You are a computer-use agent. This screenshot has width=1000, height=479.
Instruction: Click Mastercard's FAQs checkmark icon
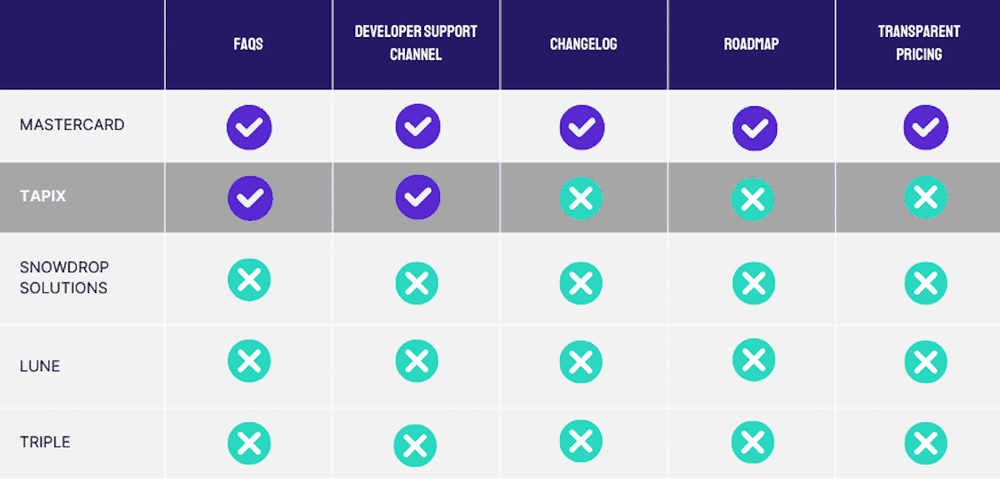coord(249,127)
